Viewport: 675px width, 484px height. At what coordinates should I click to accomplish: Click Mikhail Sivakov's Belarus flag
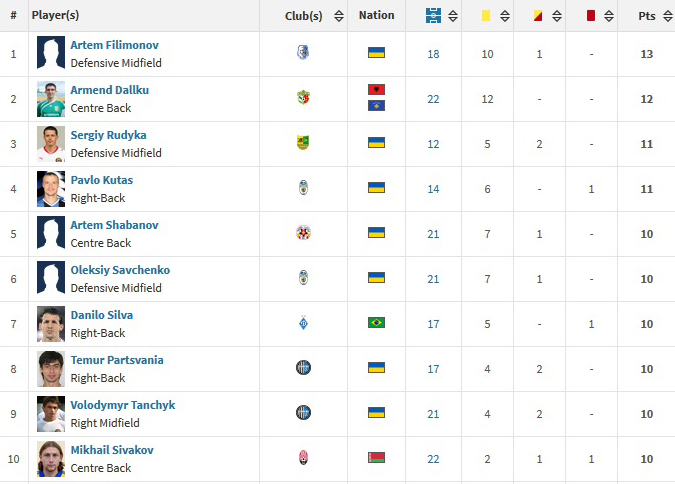[x=376, y=458]
